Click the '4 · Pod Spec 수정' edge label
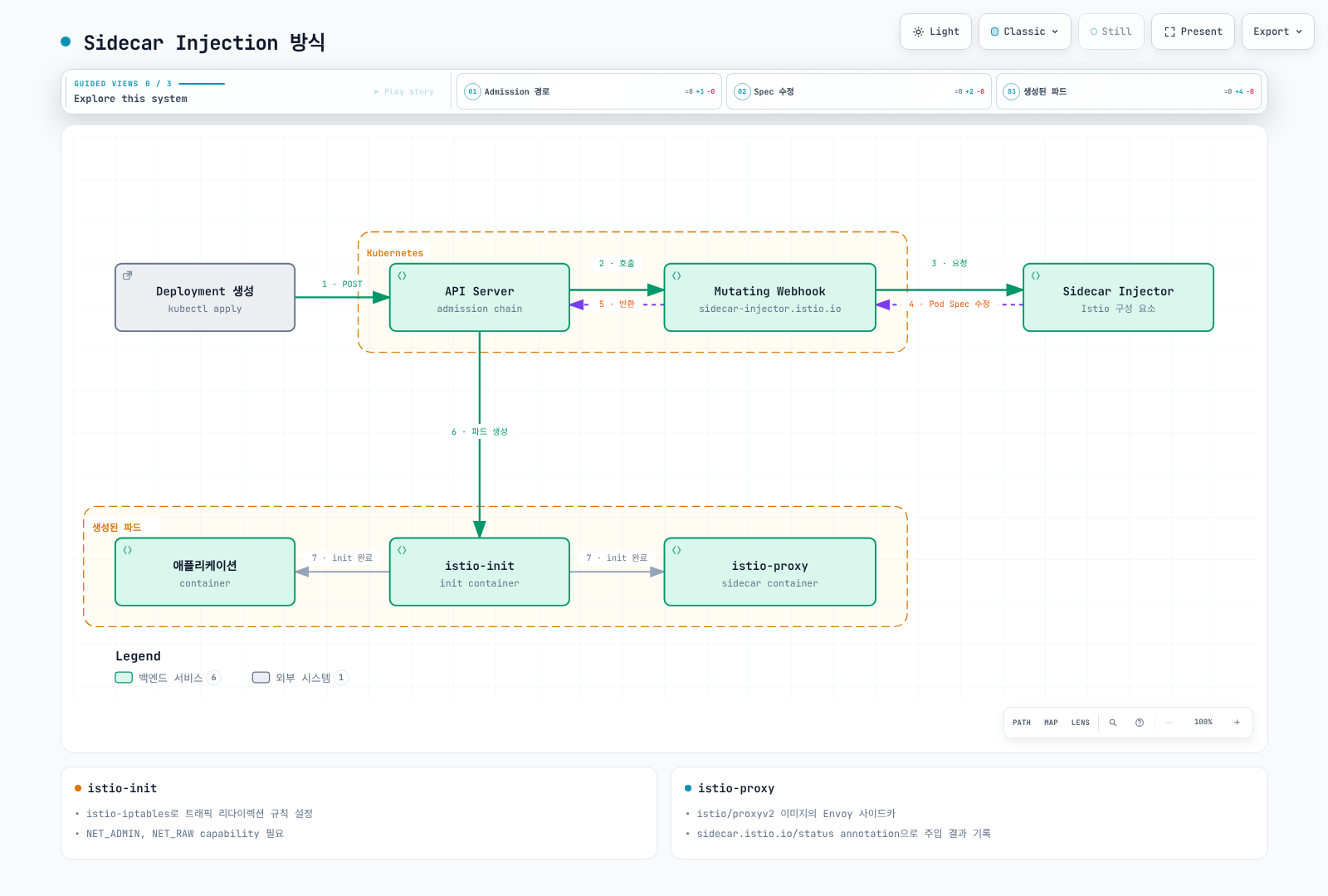The width and height of the screenshot is (1328, 896). tap(950, 304)
